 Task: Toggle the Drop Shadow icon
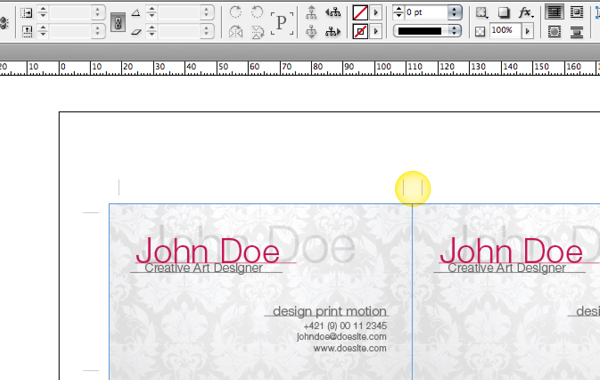pyautogui.click(x=504, y=13)
